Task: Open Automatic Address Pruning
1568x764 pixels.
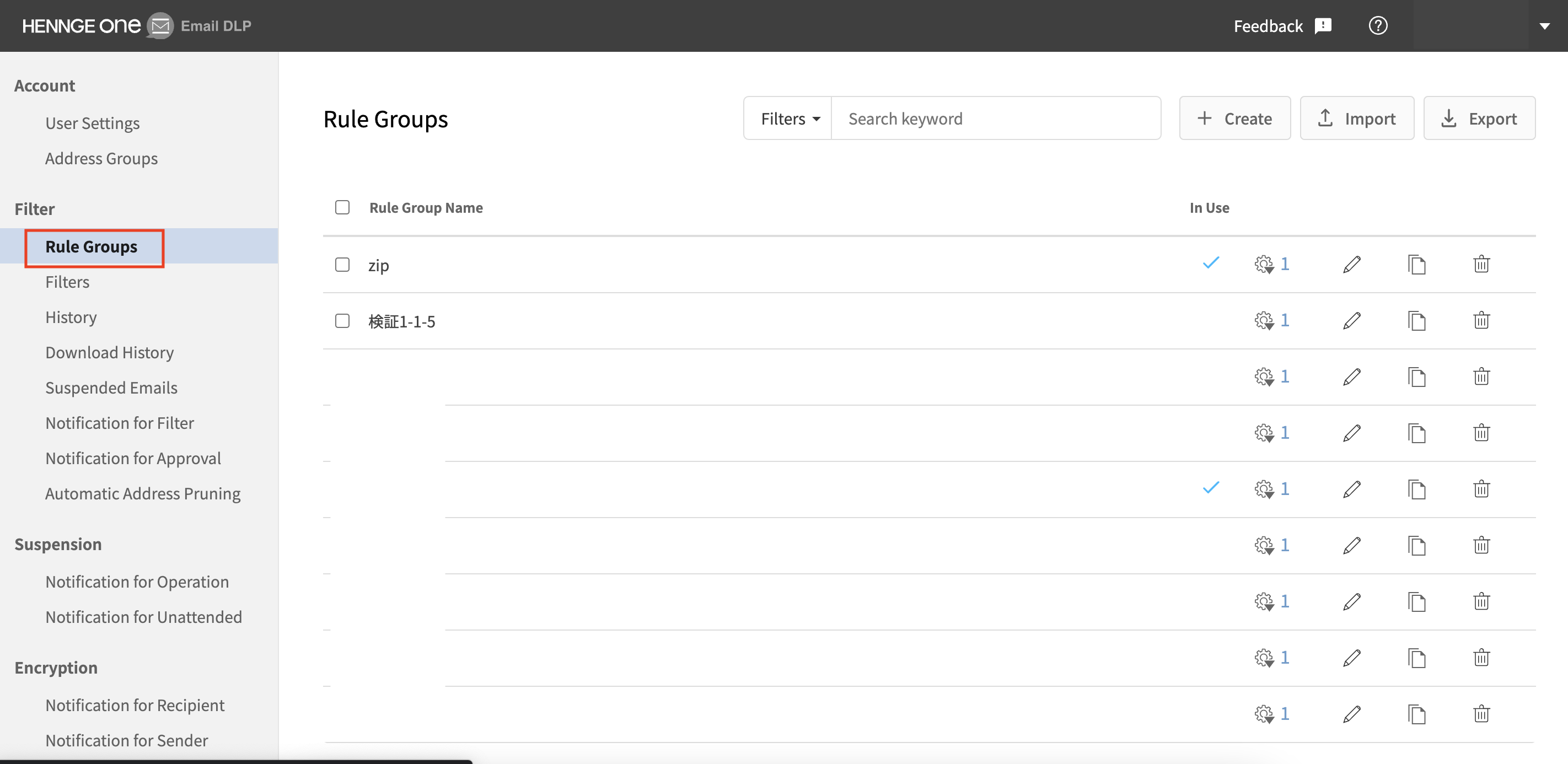Action: (142, 494)
